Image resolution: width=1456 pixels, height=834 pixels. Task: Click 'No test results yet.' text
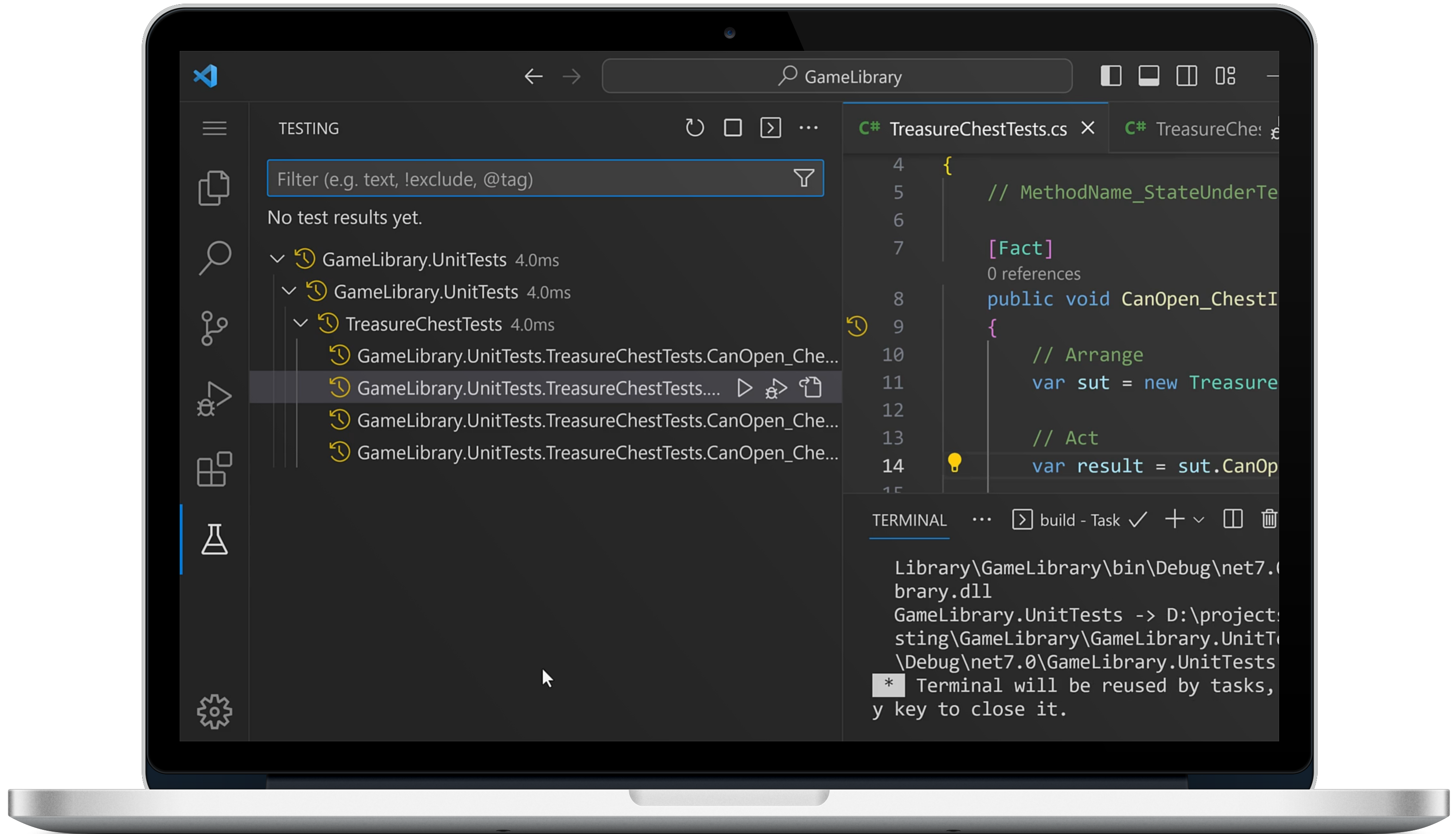[x=345, y=218]
